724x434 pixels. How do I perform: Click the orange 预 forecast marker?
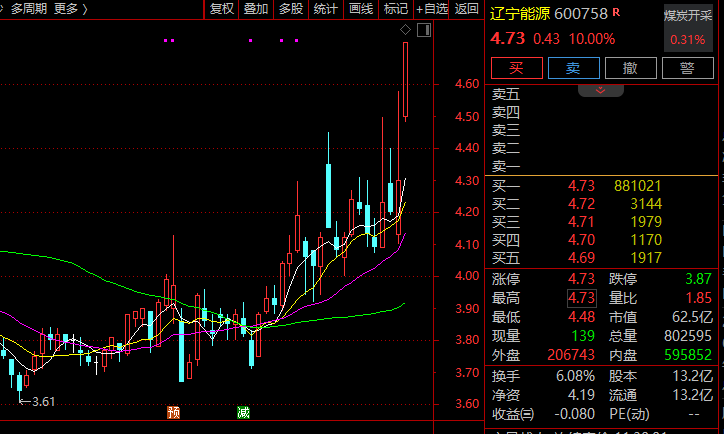pos(174,412)
